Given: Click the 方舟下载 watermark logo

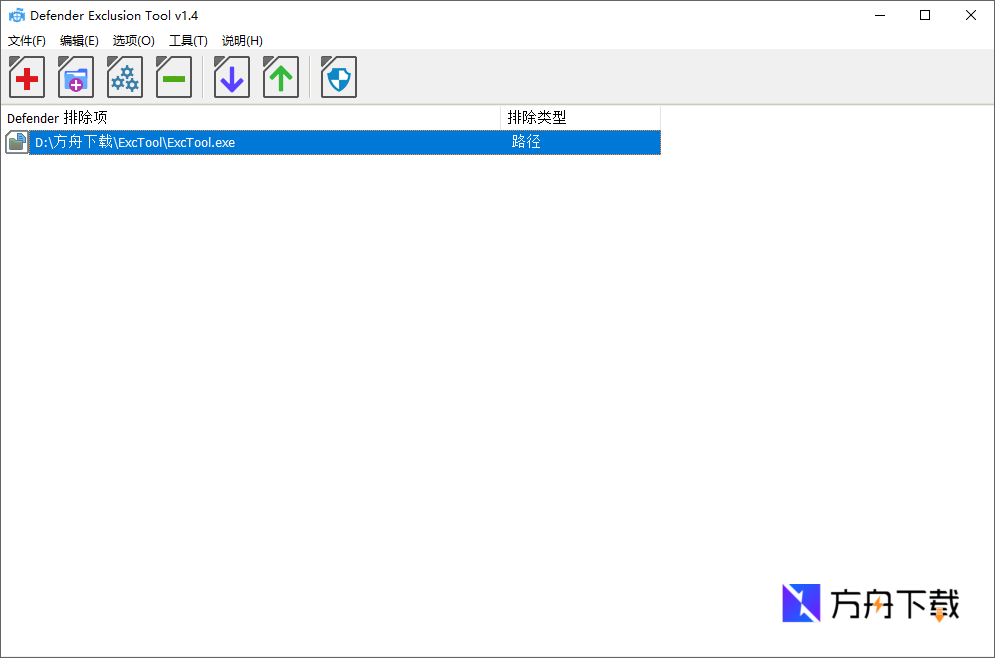Looking at the screenshot, I should tap(868, 603).
